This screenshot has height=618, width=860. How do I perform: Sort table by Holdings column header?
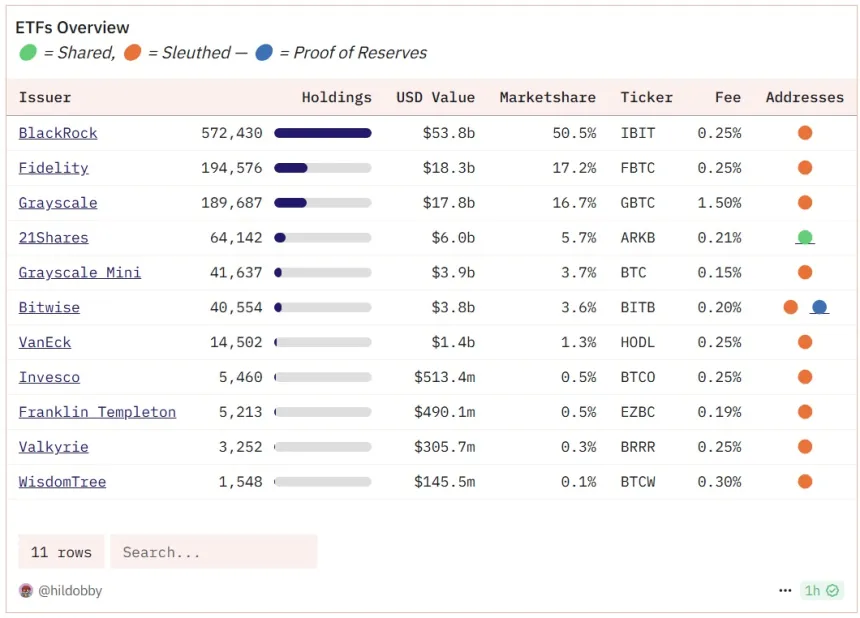pyautogui.click(x=336, y=97)
